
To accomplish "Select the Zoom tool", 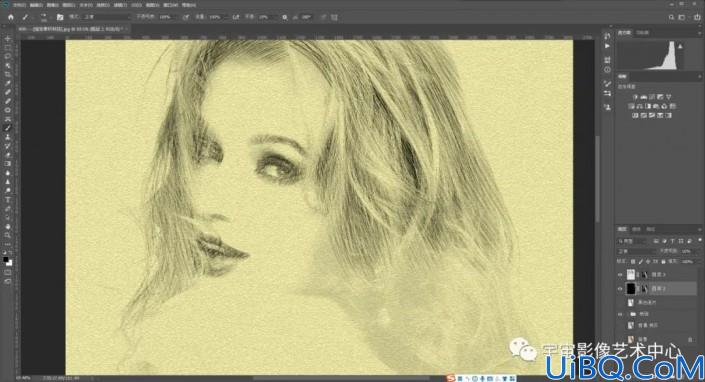I will tap(8, 235).
